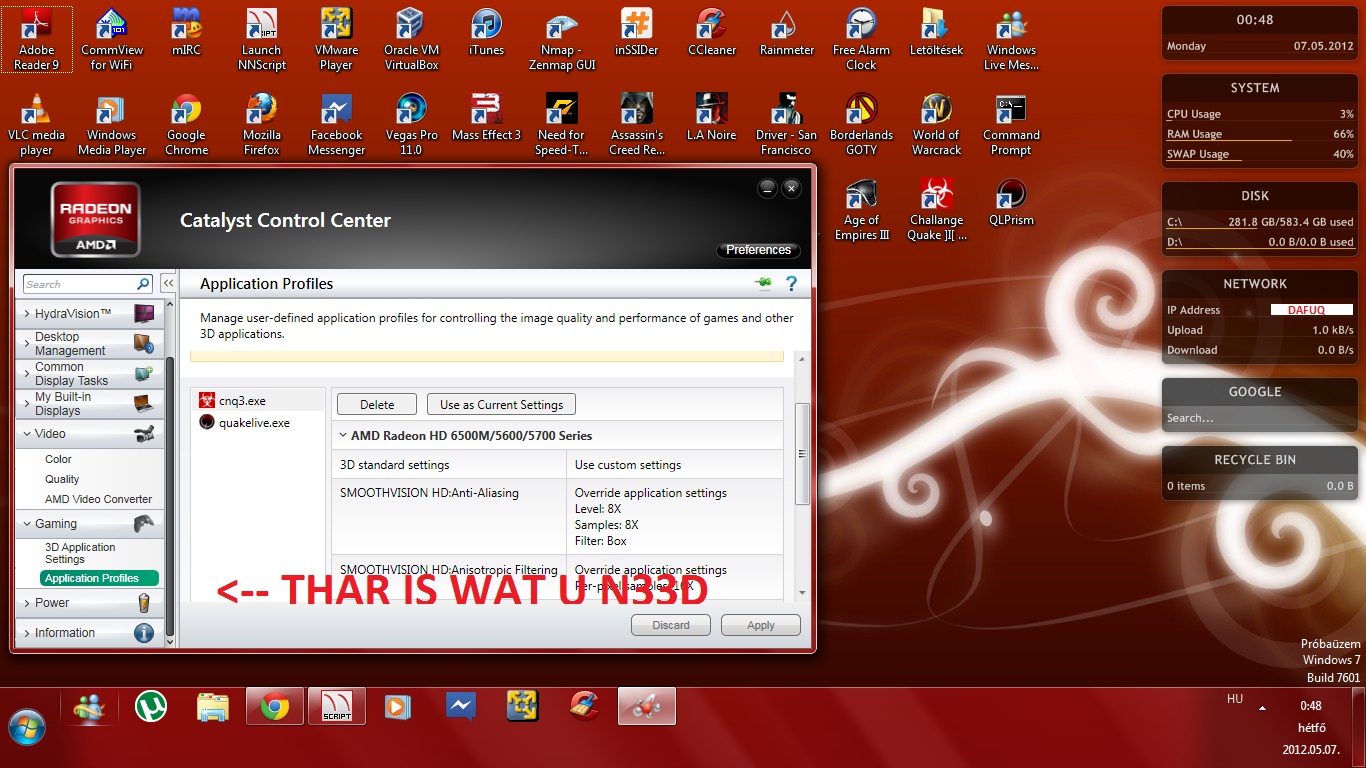Screen dimensions: 1366x768
Task: Open 3D Application Settings page
Action: (x=80, y=553)
